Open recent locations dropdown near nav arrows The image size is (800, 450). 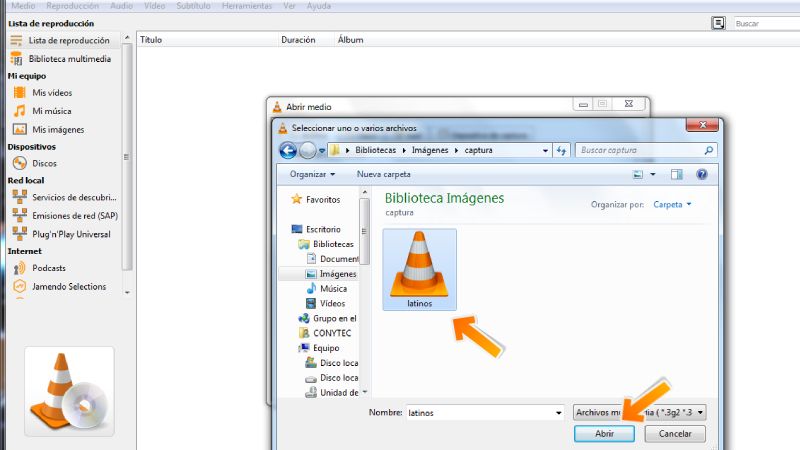tap(322, 151)
